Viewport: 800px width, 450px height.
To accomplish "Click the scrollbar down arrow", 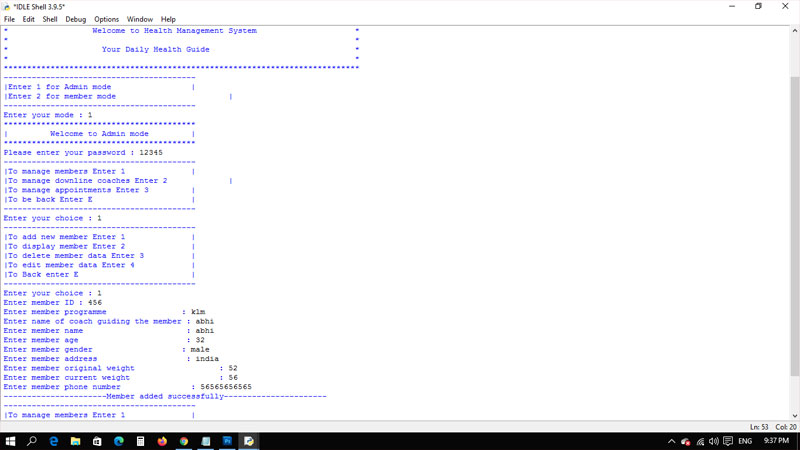I will click(x=795, y=416).
